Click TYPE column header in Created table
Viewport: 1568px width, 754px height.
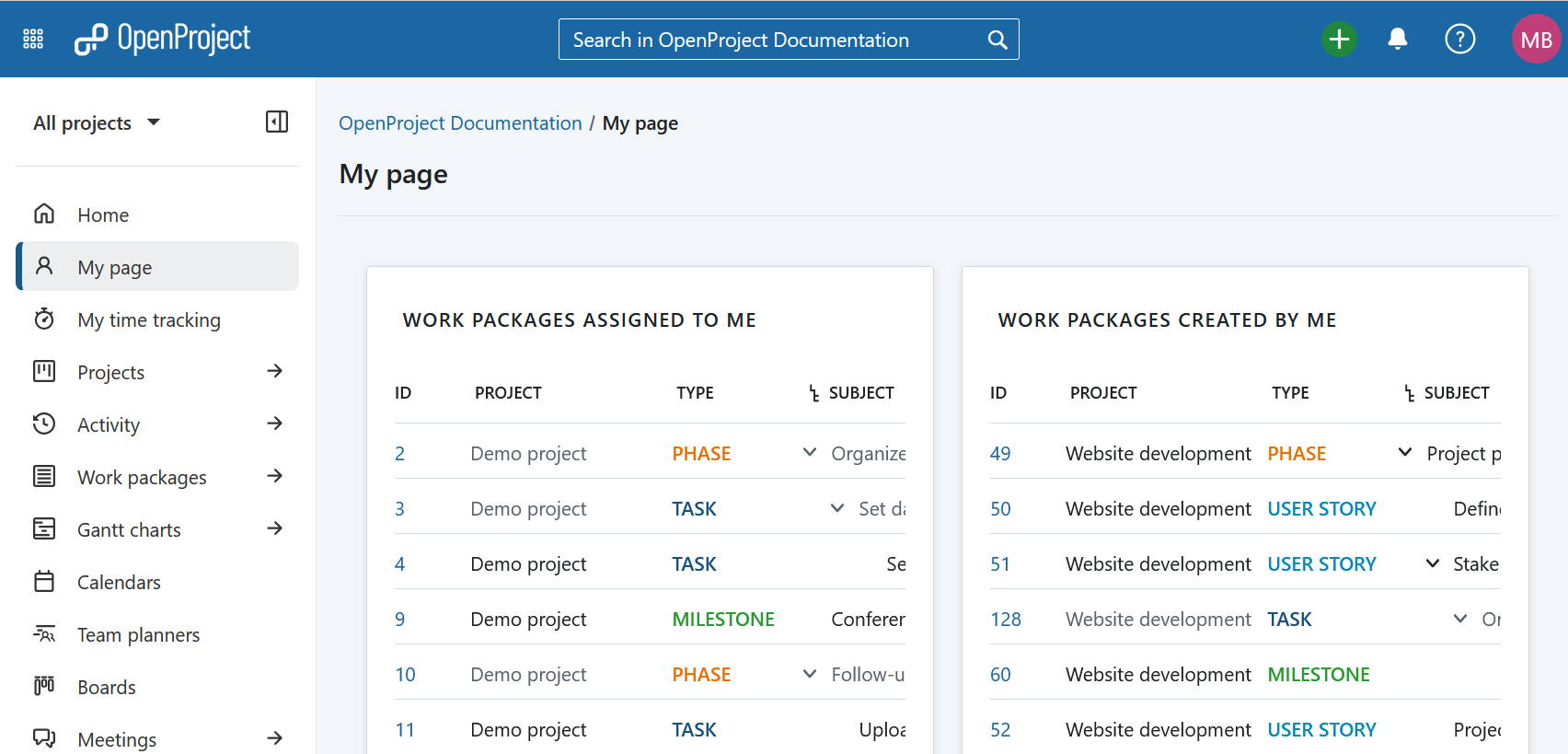pyautogui.click(x=1290, y=393)
